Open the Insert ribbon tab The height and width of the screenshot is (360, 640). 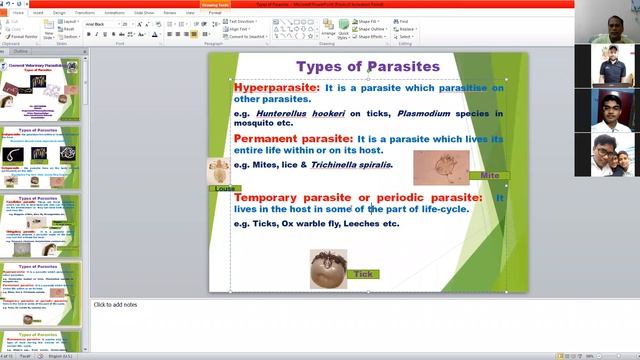tap(38, 13)
